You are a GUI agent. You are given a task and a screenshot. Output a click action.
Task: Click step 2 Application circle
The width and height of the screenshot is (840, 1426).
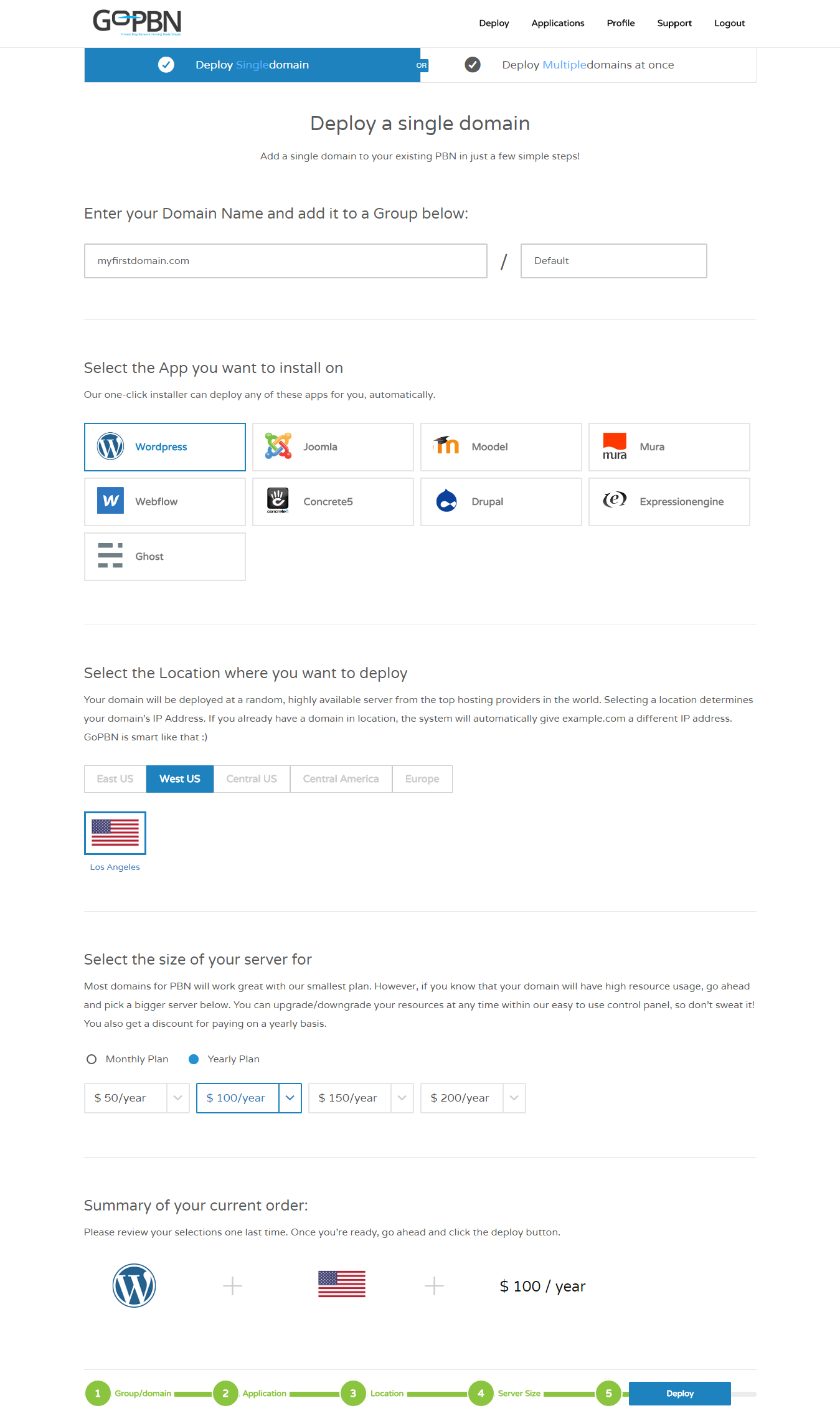(x=225, y=1394)
